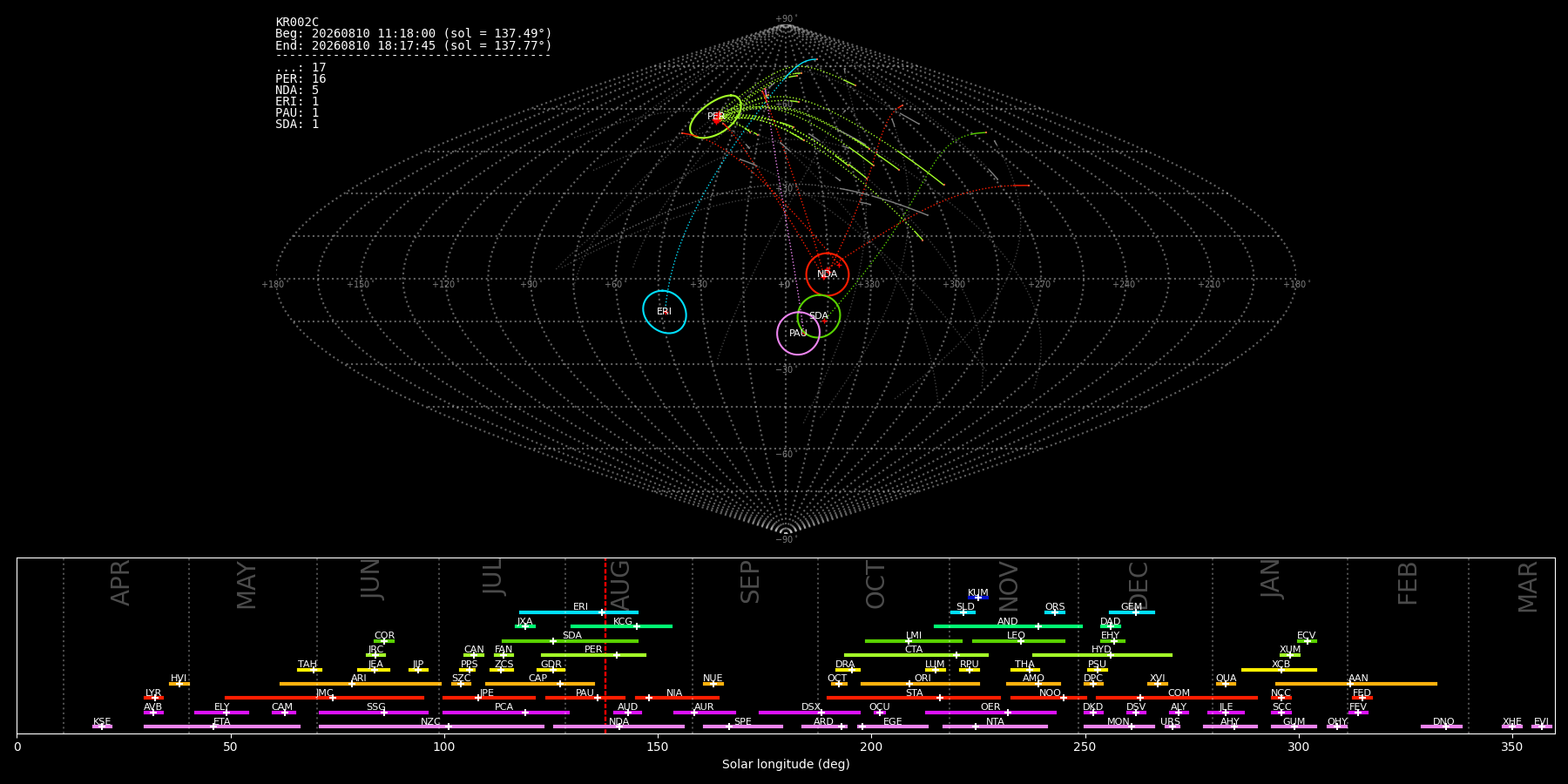Select the green KCG shower bar
The height and width of the screenshot is (784, 1568).
[621, 626]
